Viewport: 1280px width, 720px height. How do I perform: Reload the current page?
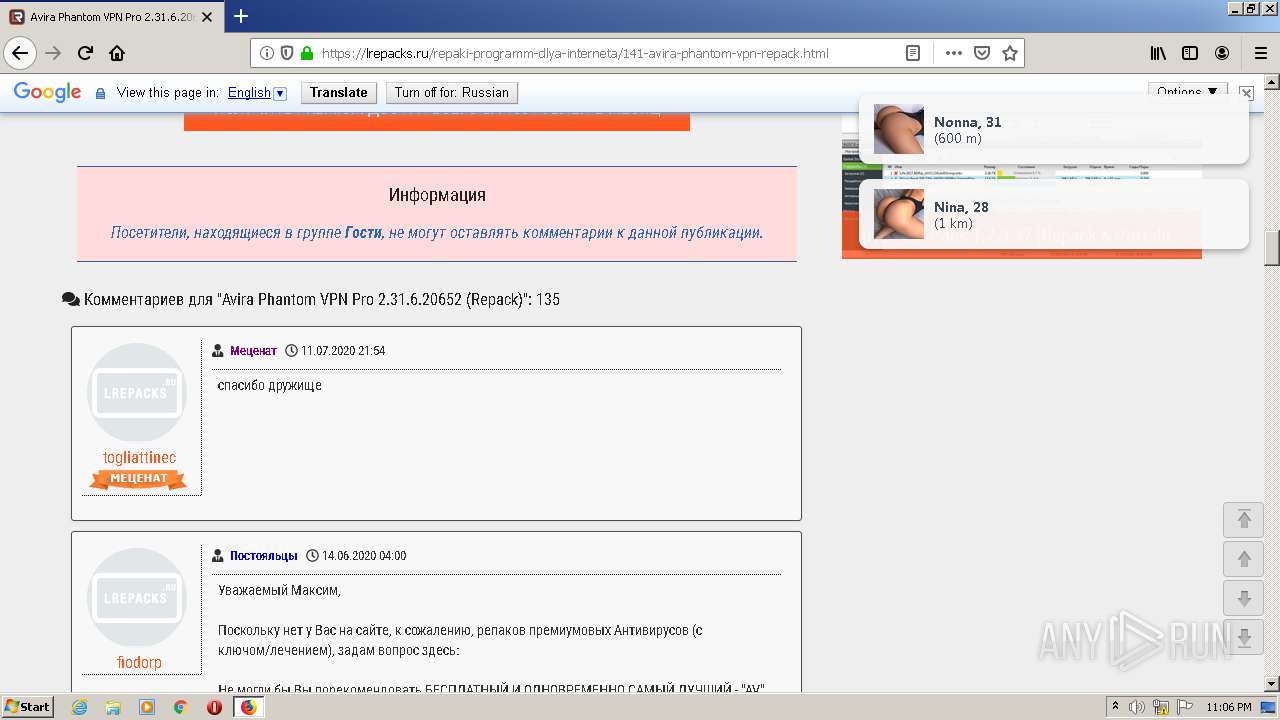[x=85, y=53]
